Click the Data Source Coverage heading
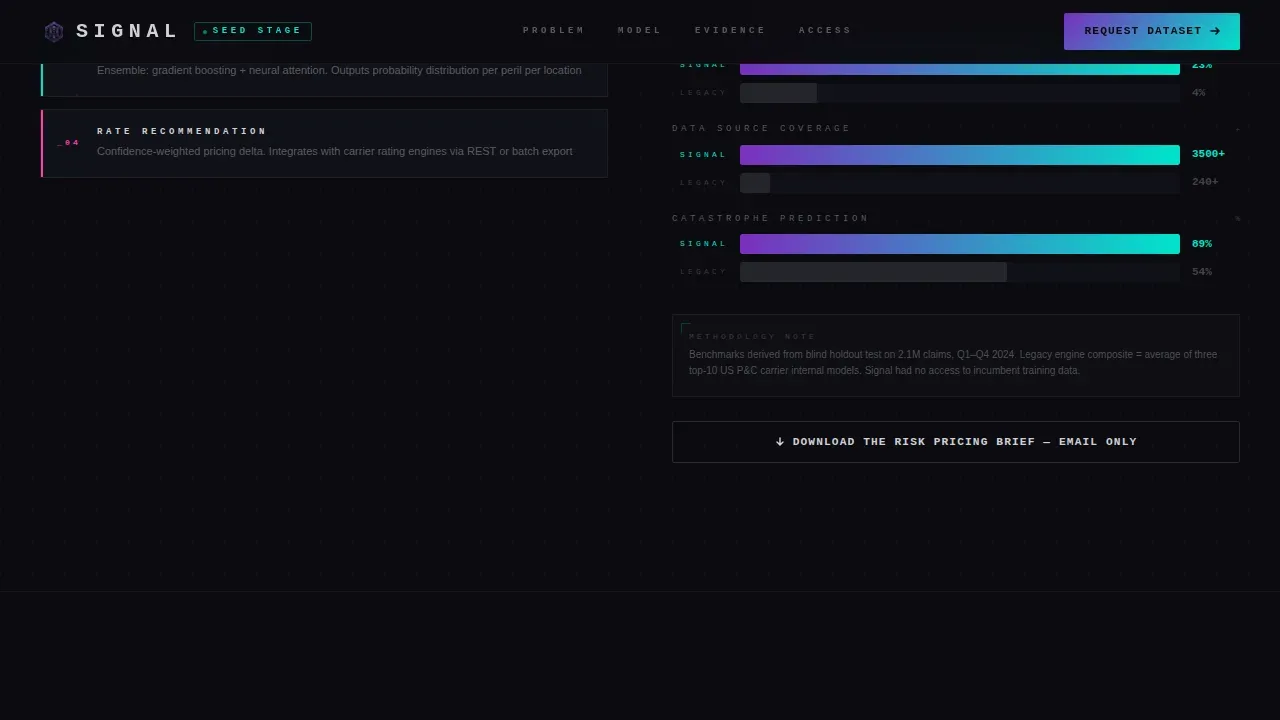 (x=761, y=128)
